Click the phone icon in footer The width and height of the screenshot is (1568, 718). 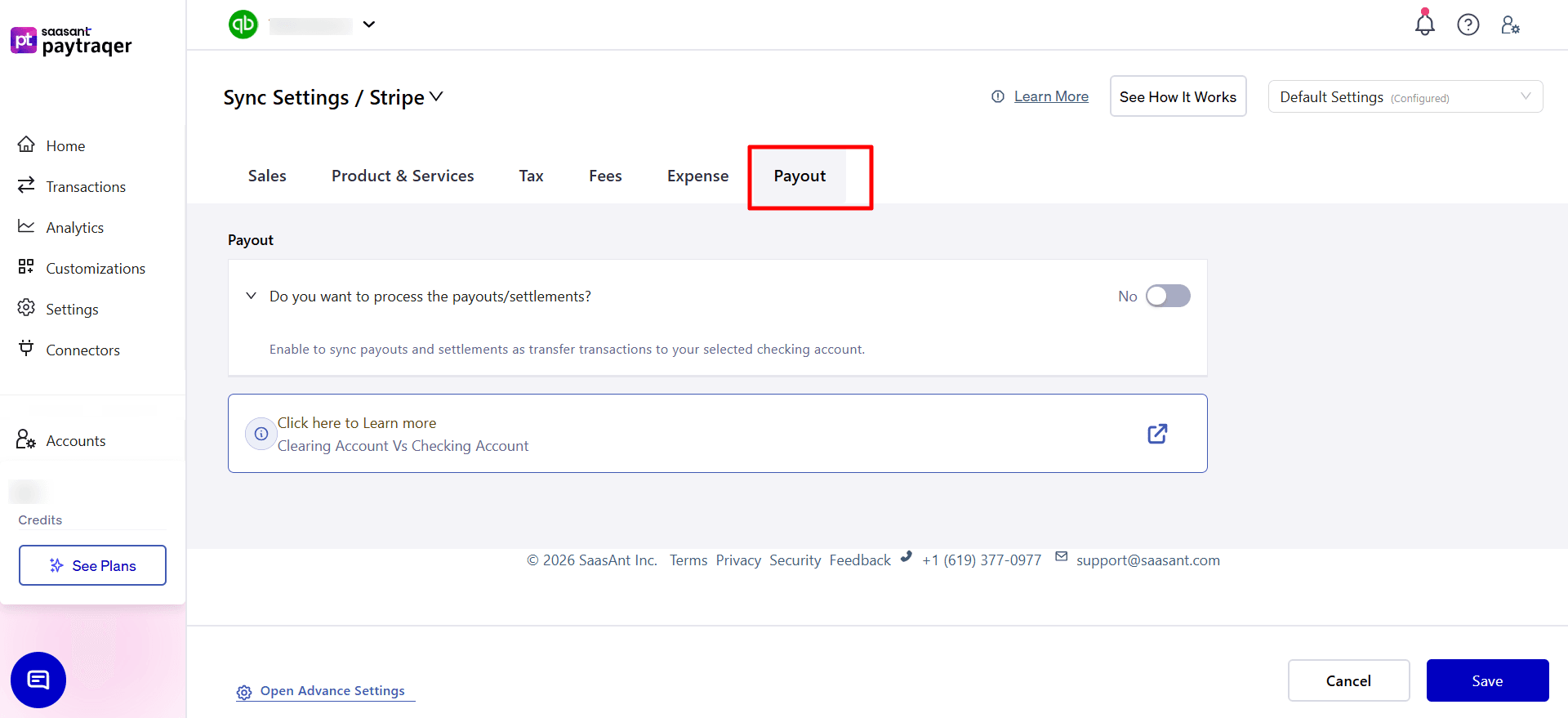coord(906,557)
